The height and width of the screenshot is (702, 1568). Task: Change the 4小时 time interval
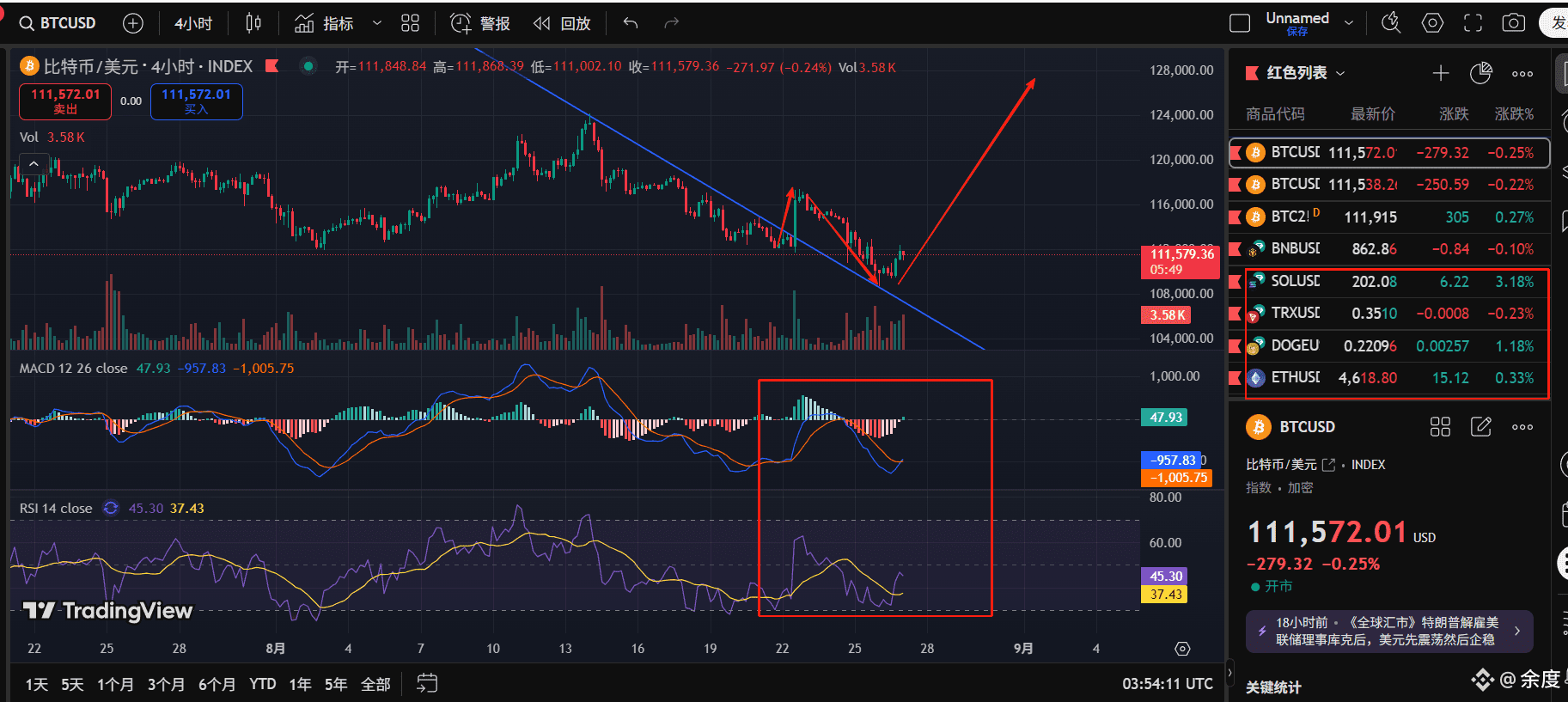click(193, 23)
